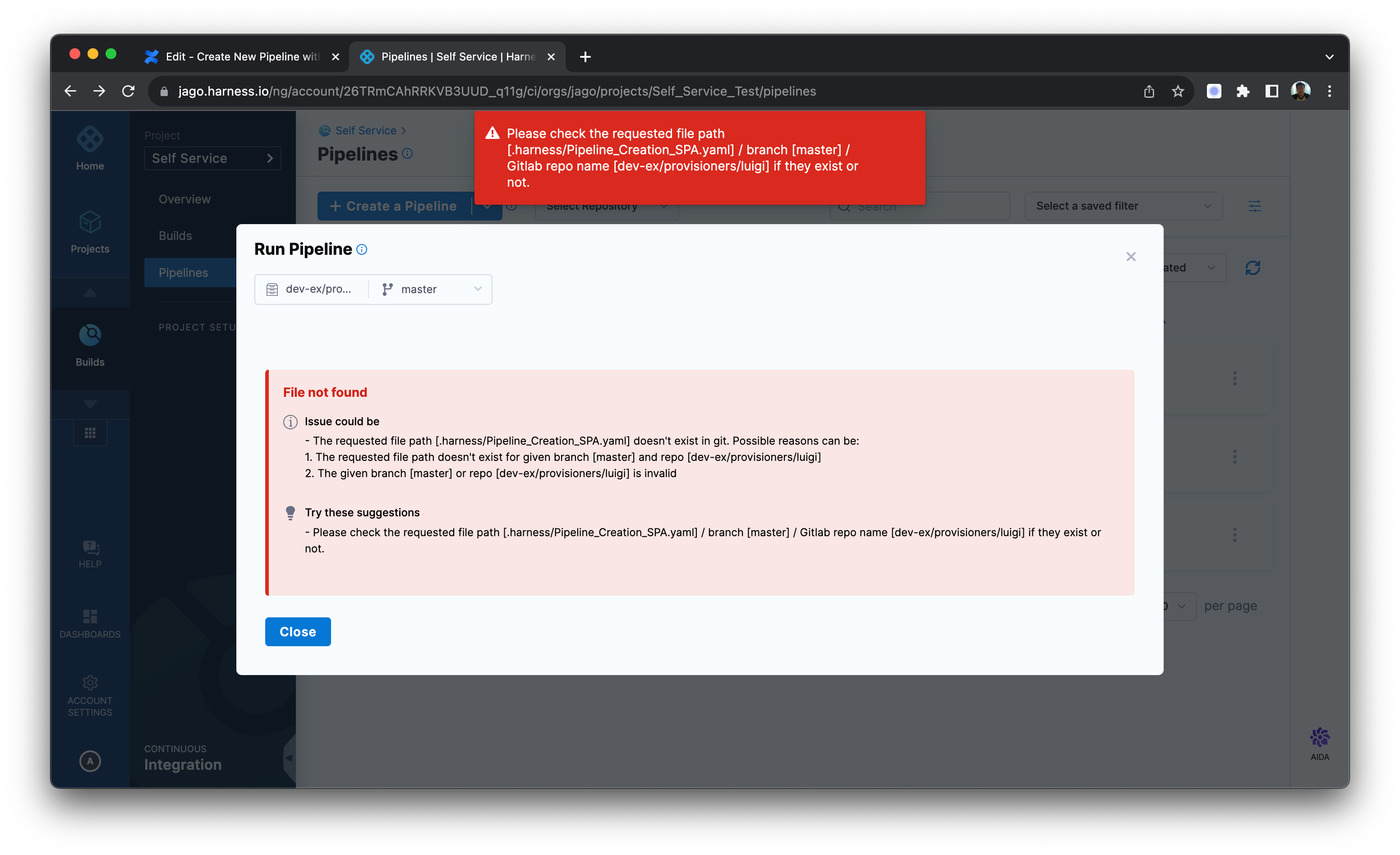Go forward with the browser forward arrow
1400x855 pixels.
click(x=99, y=91)
